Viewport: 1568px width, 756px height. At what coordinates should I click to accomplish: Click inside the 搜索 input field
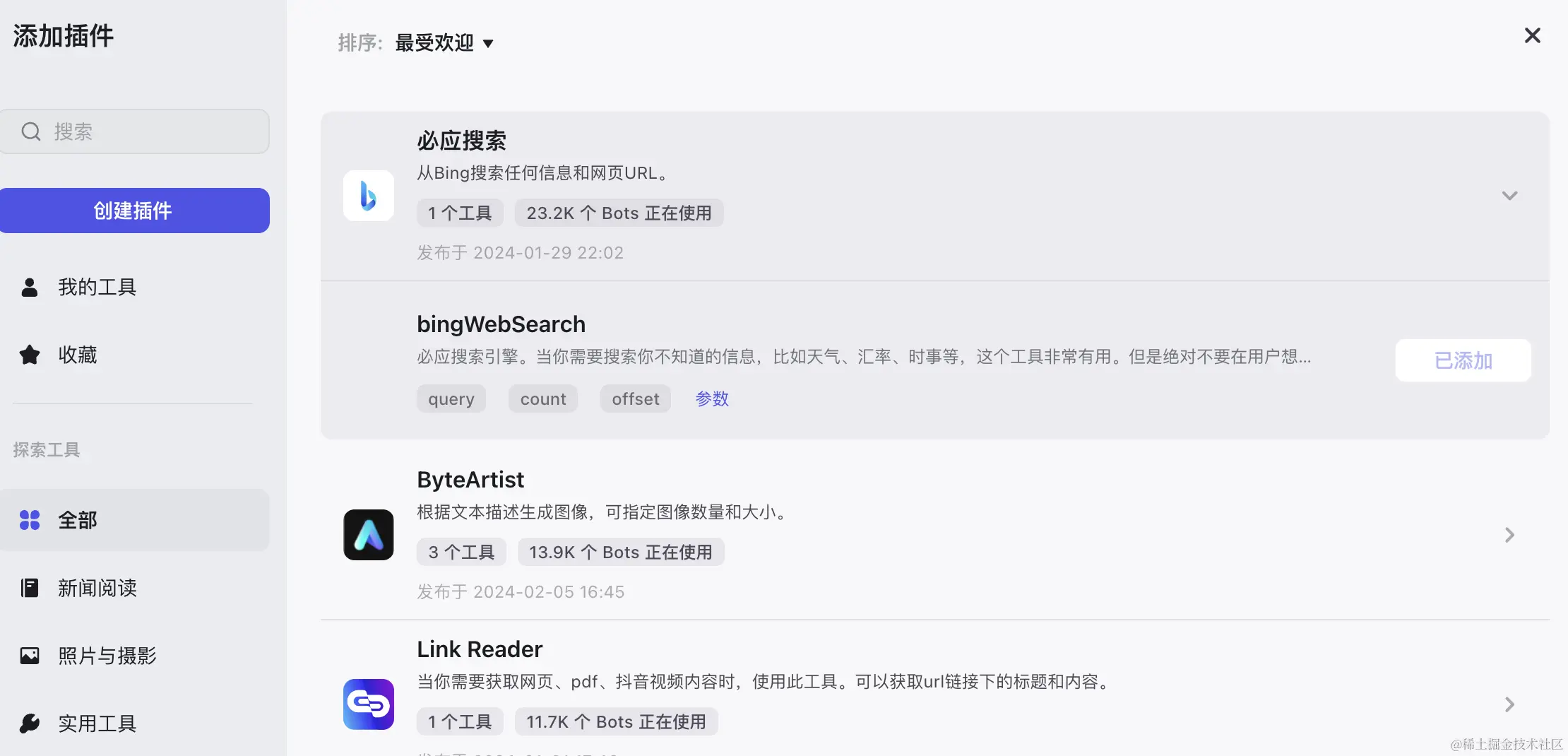coord(141,131)
